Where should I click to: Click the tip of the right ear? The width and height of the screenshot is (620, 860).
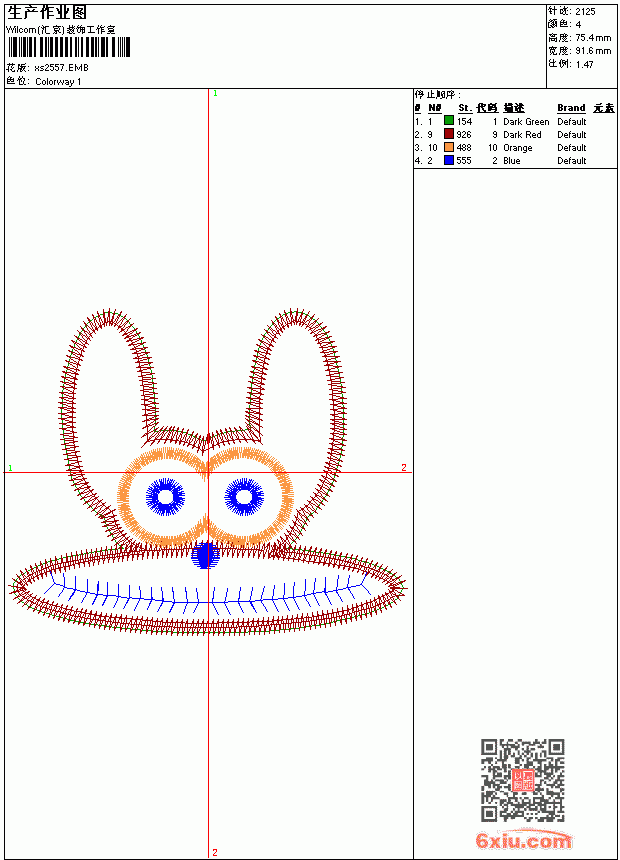point(295,315)
